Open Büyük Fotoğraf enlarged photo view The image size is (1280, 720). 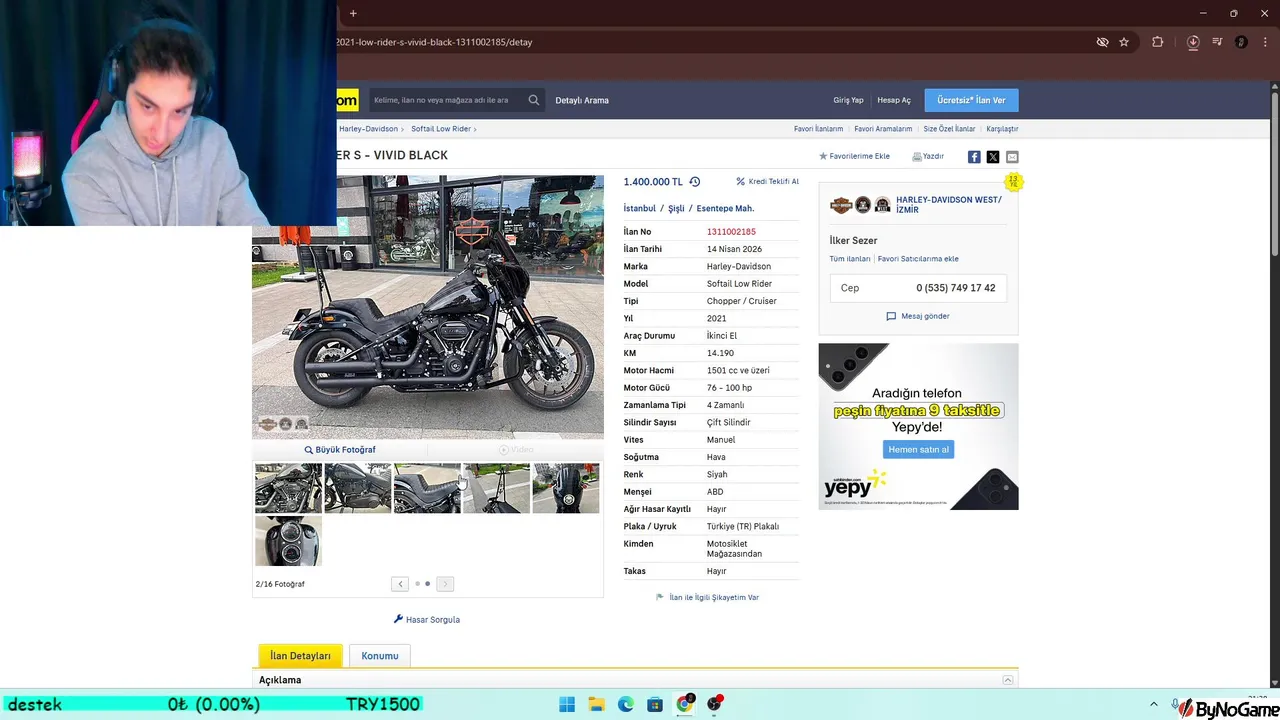(340, 450)
